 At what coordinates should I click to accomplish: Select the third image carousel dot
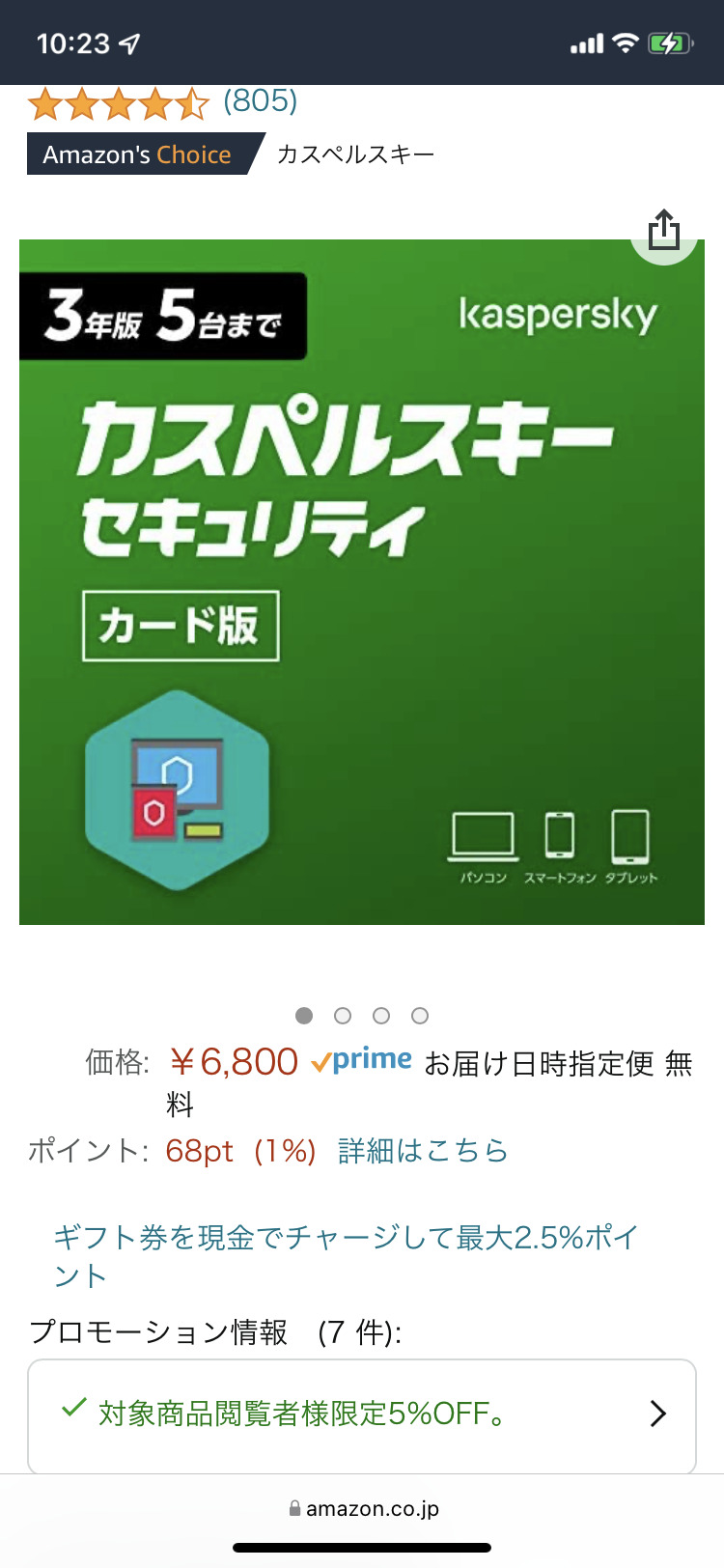tap(381, 1016)
